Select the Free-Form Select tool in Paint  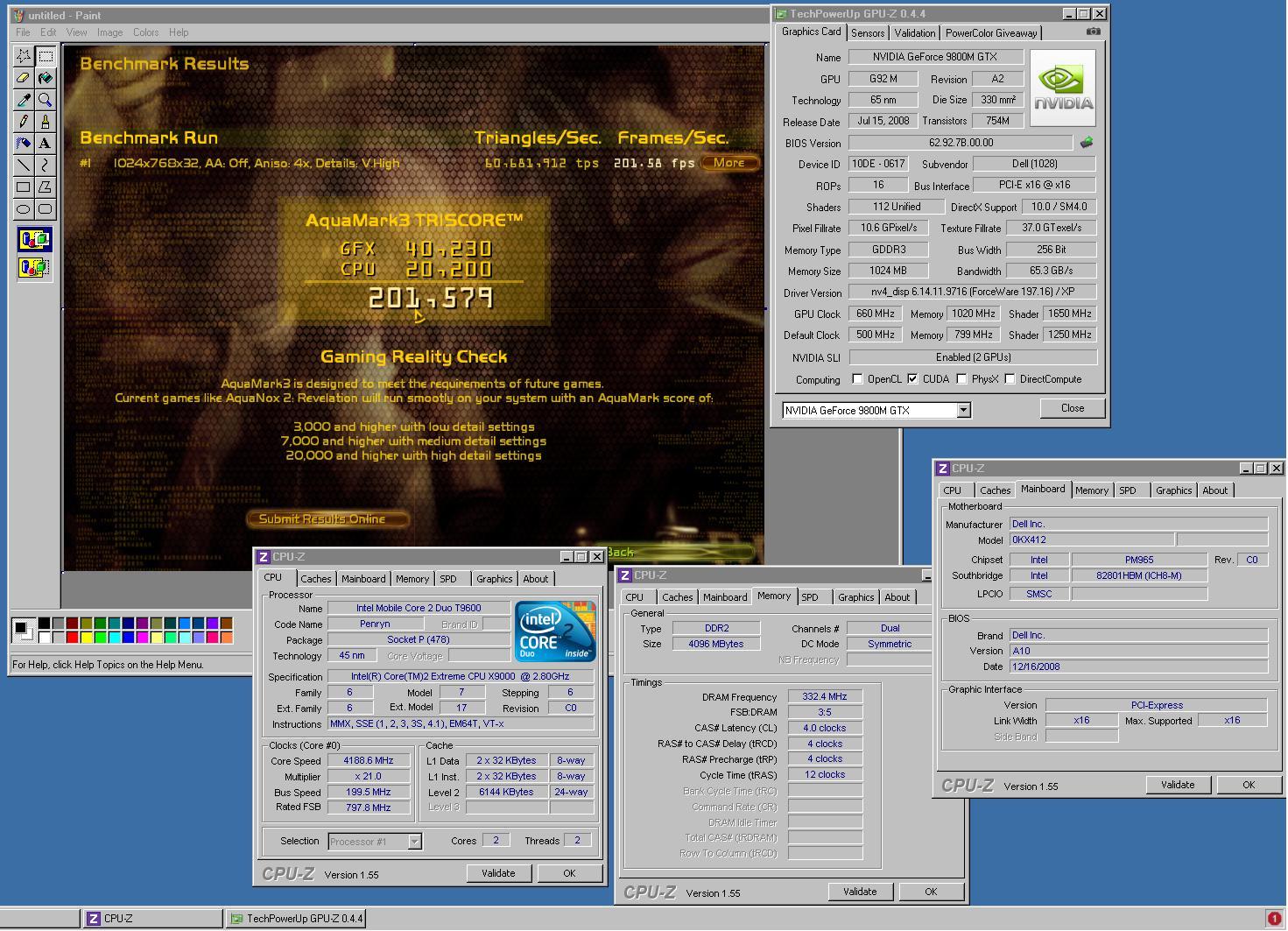pyautogui.click(x=24, y=56)
